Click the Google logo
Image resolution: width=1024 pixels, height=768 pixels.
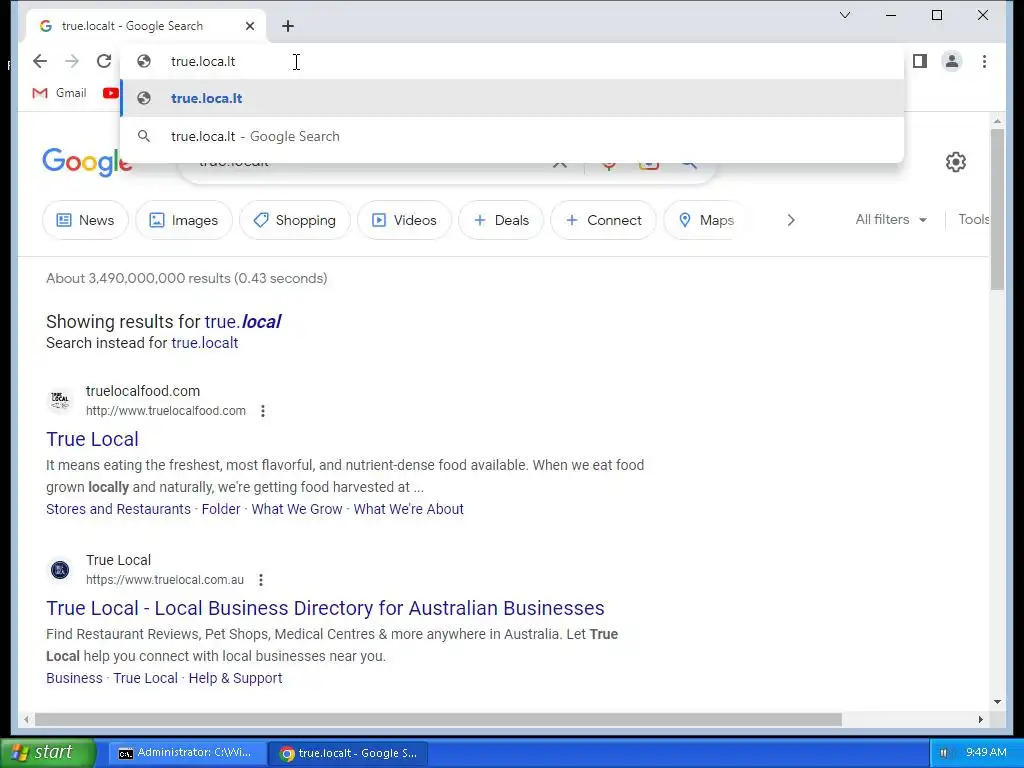point(87,162)
